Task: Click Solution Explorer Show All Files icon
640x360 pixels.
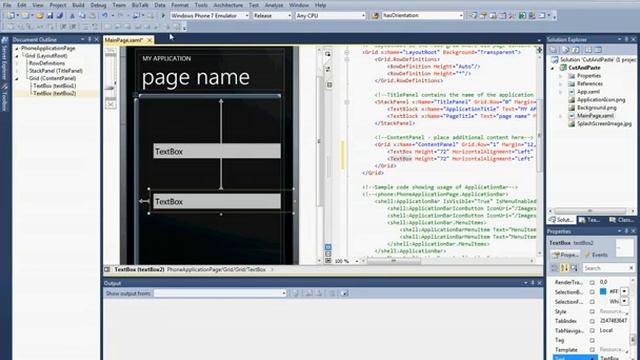Action: (567, 50)
